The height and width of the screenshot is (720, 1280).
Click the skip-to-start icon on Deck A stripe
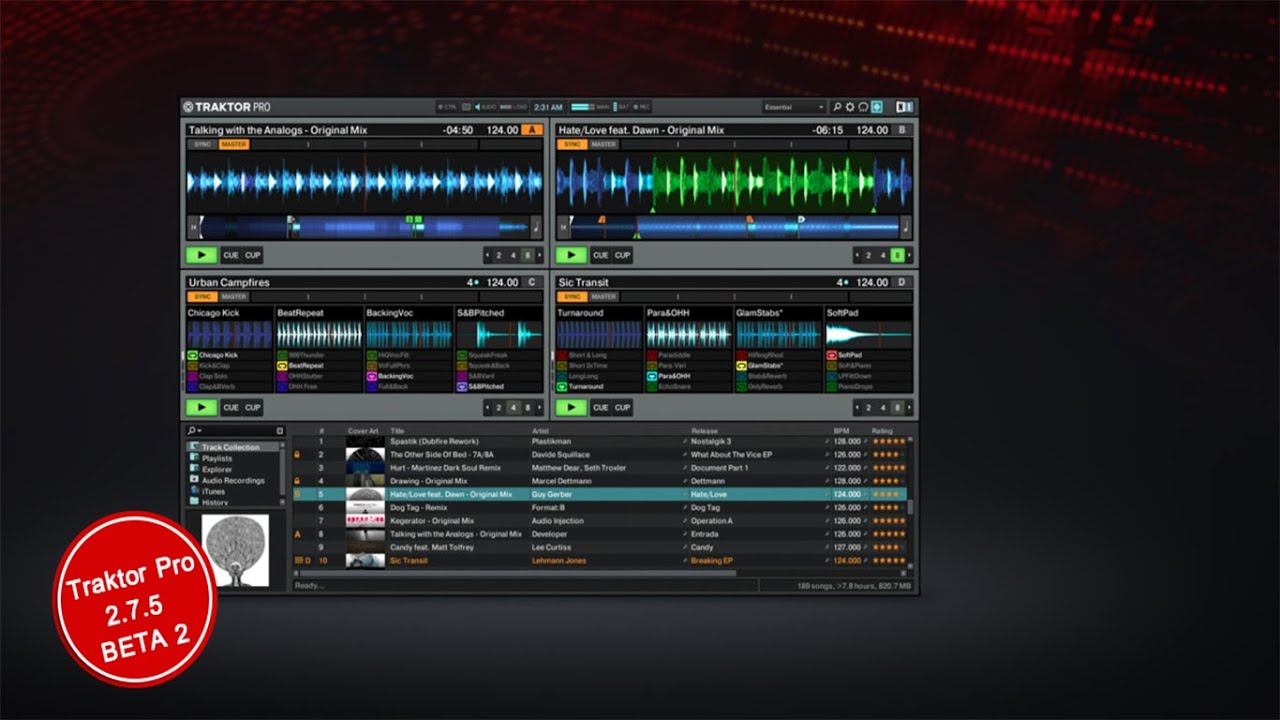pos(192,229)
